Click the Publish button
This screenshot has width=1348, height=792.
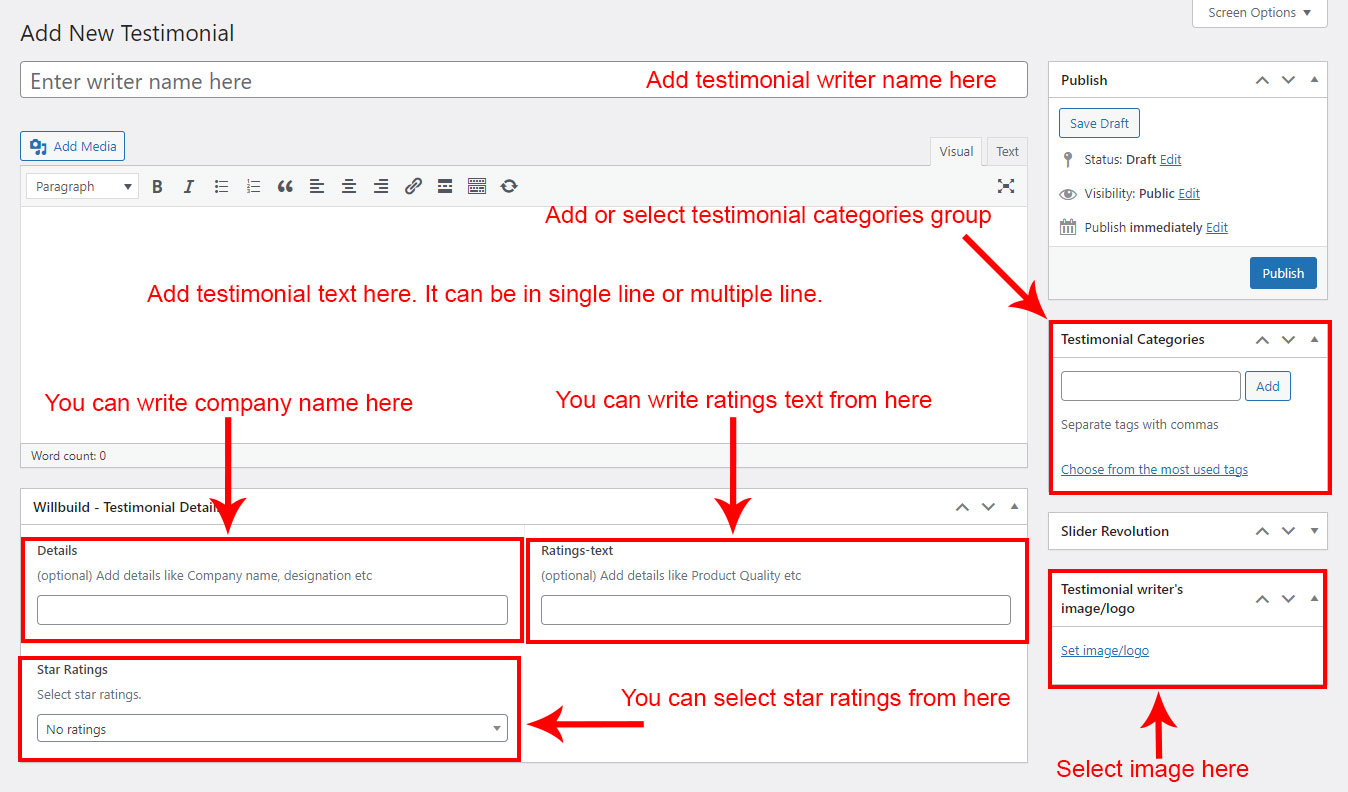click(x=1282, y=273)
